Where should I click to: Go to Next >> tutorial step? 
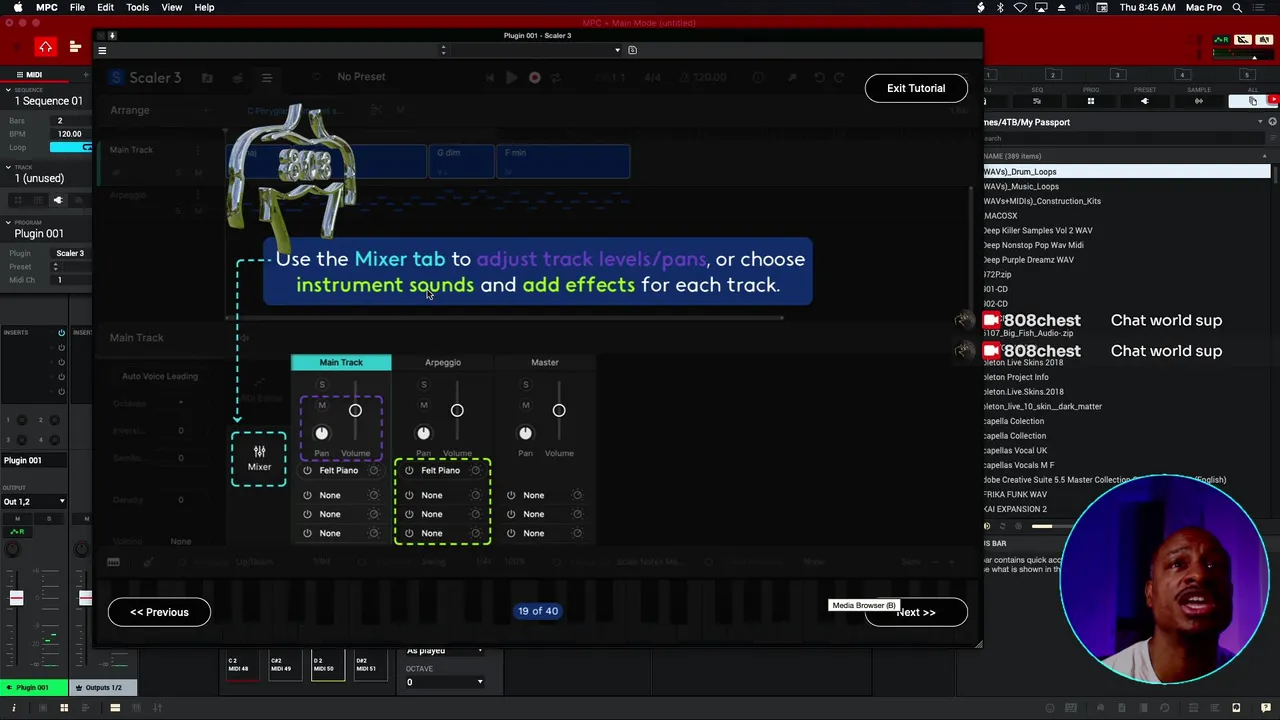916,612
